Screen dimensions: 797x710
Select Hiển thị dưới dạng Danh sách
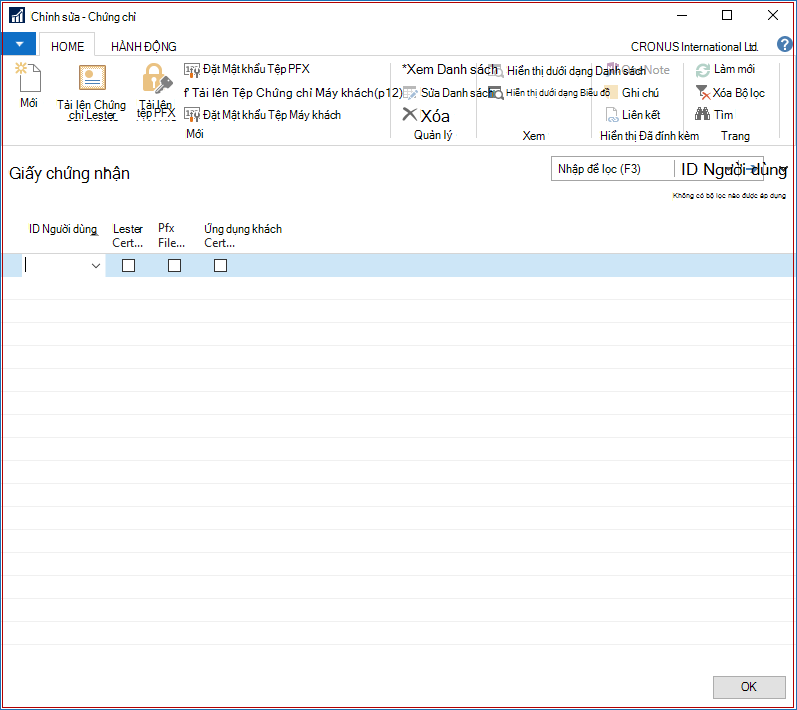pyautogui.click(x=567, y=70)
